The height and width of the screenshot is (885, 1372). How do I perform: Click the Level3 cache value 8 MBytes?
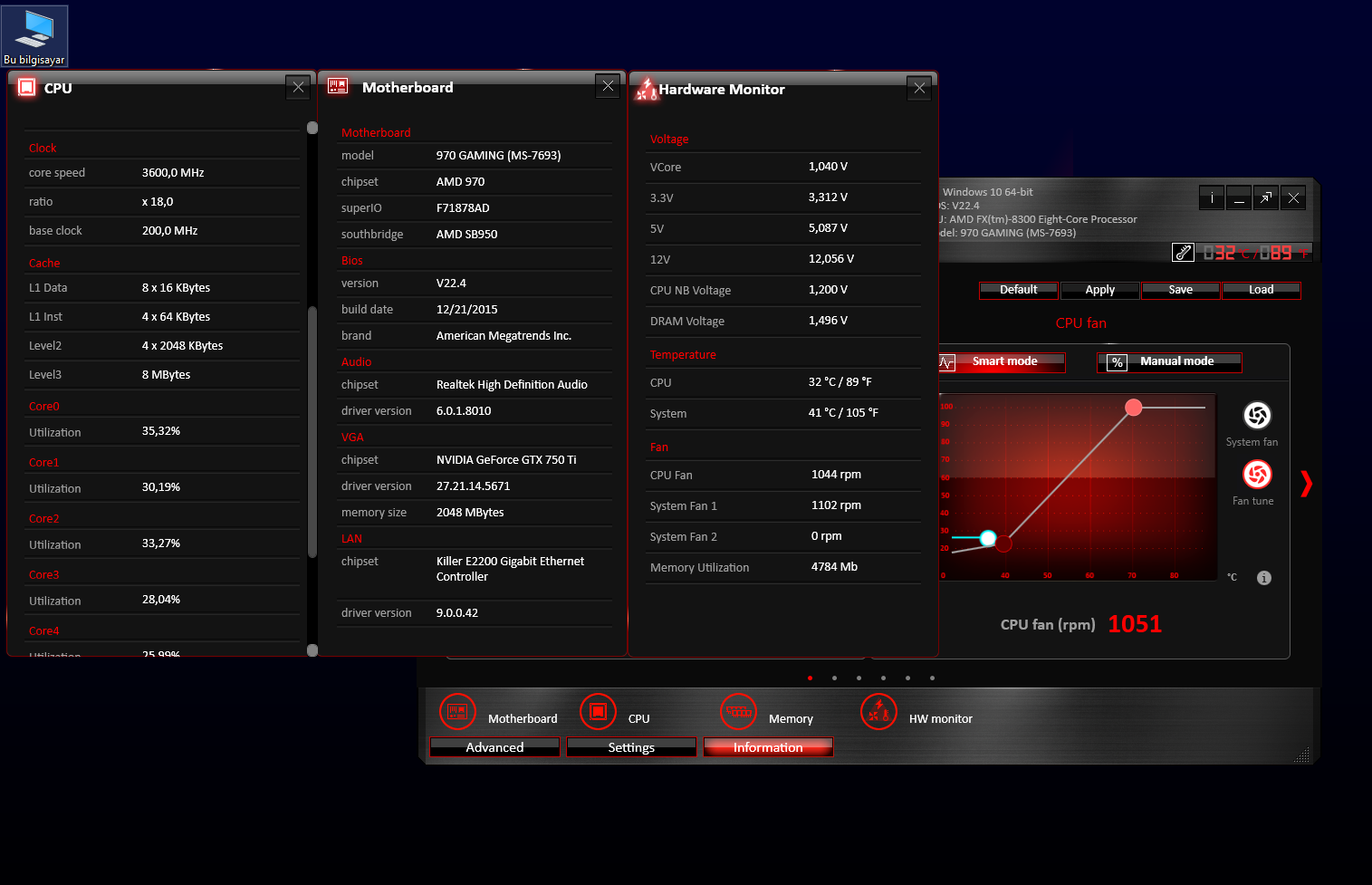[x=166, y=375]
